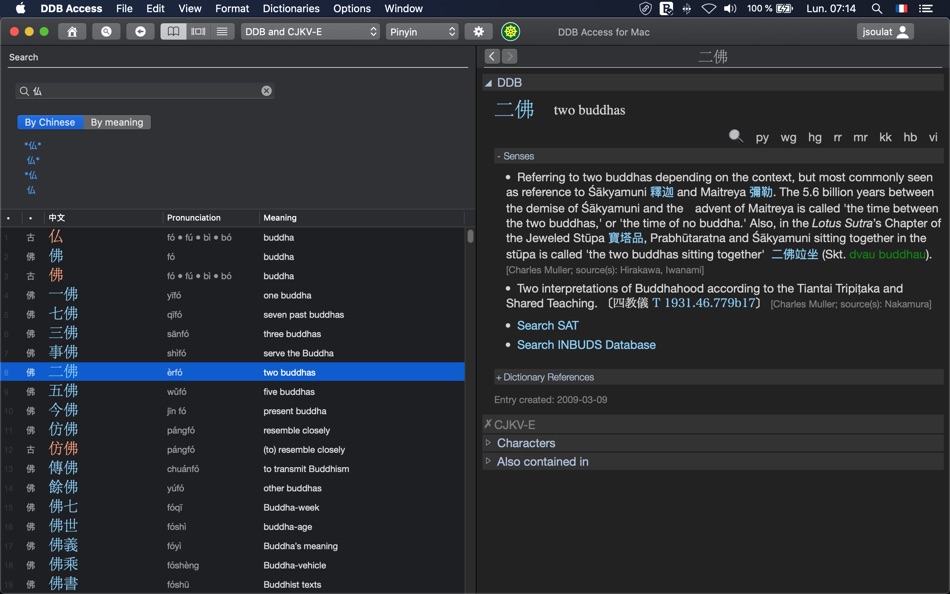Viewport: 950px width, 594px height.
Task: Select the 傳佛 to transmit Buddhism row
Action: 233,469
